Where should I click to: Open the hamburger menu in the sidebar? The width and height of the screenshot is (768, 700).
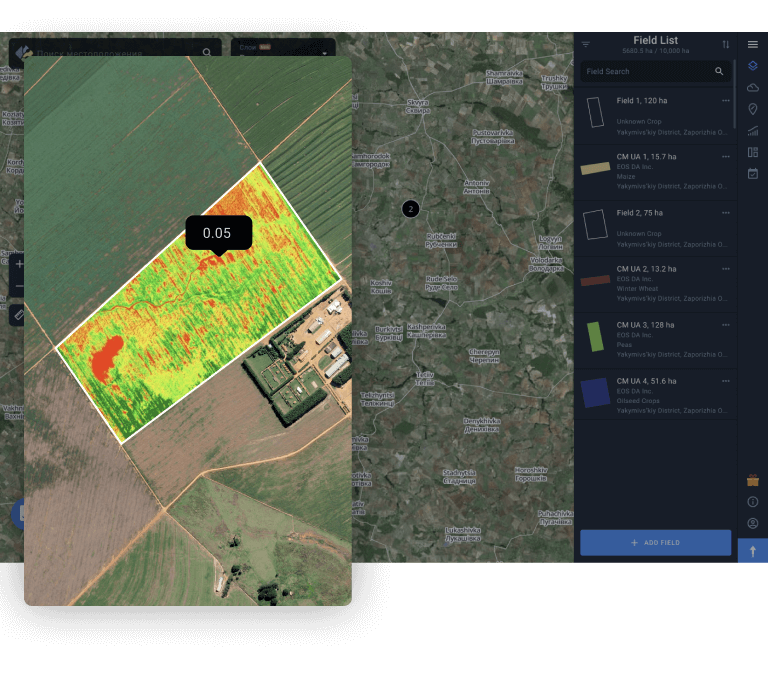tap(753, 44)
